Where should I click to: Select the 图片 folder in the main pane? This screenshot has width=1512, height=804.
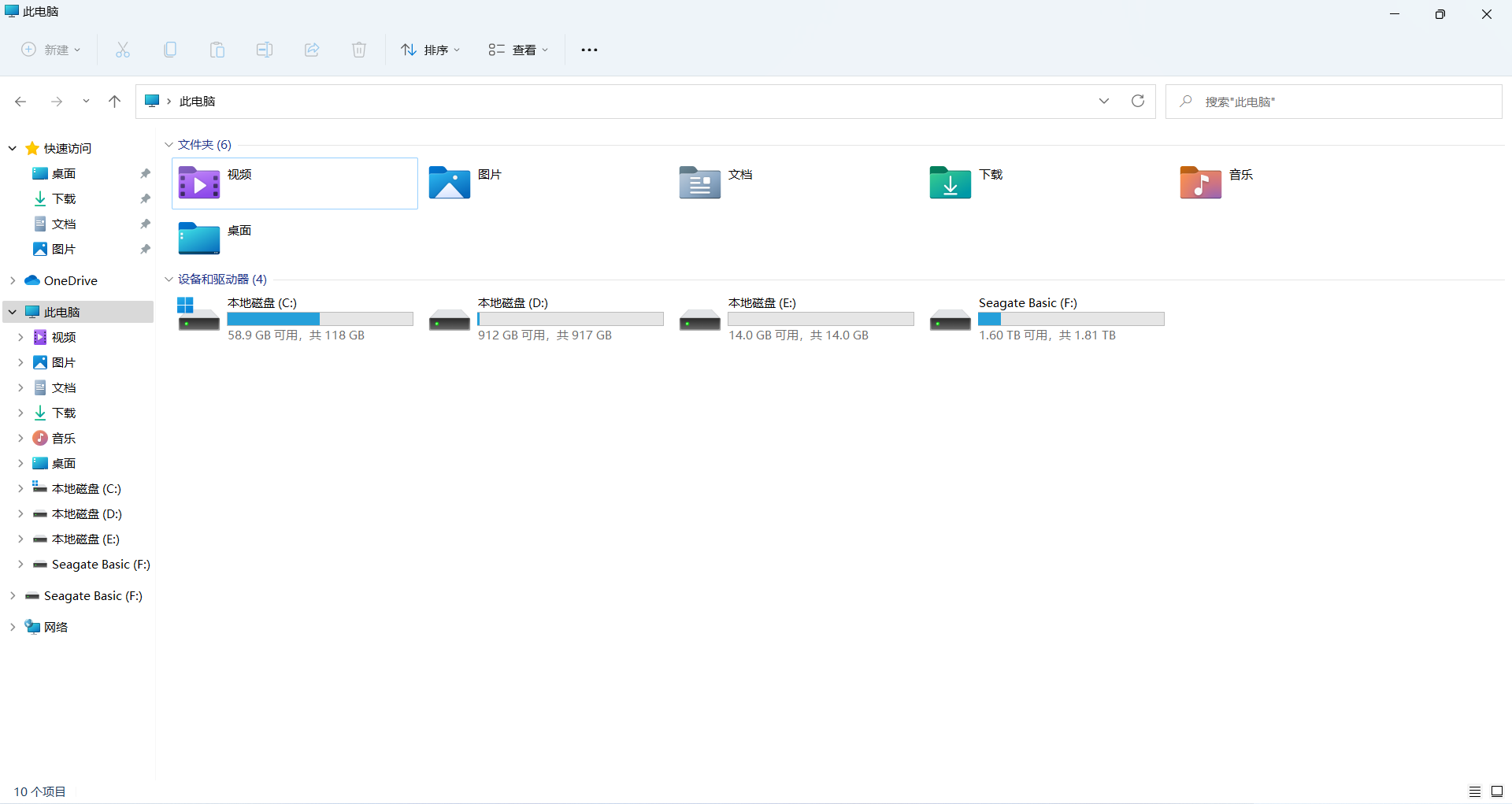545,183
